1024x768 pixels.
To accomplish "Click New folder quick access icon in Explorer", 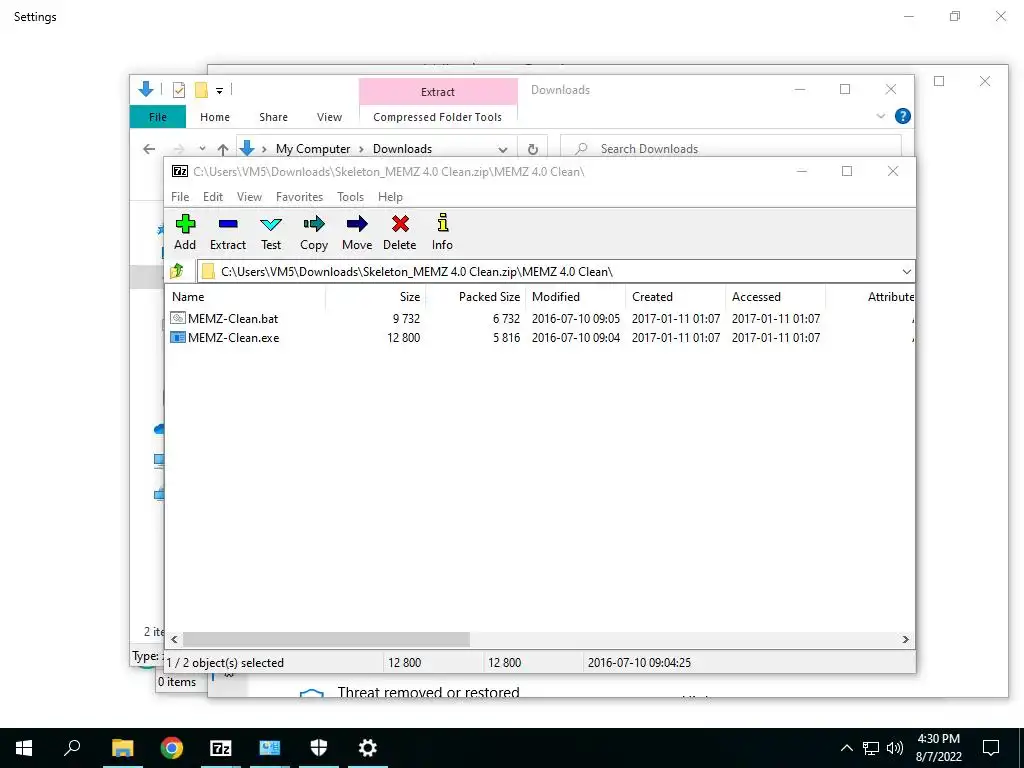I will click(201, 89).
